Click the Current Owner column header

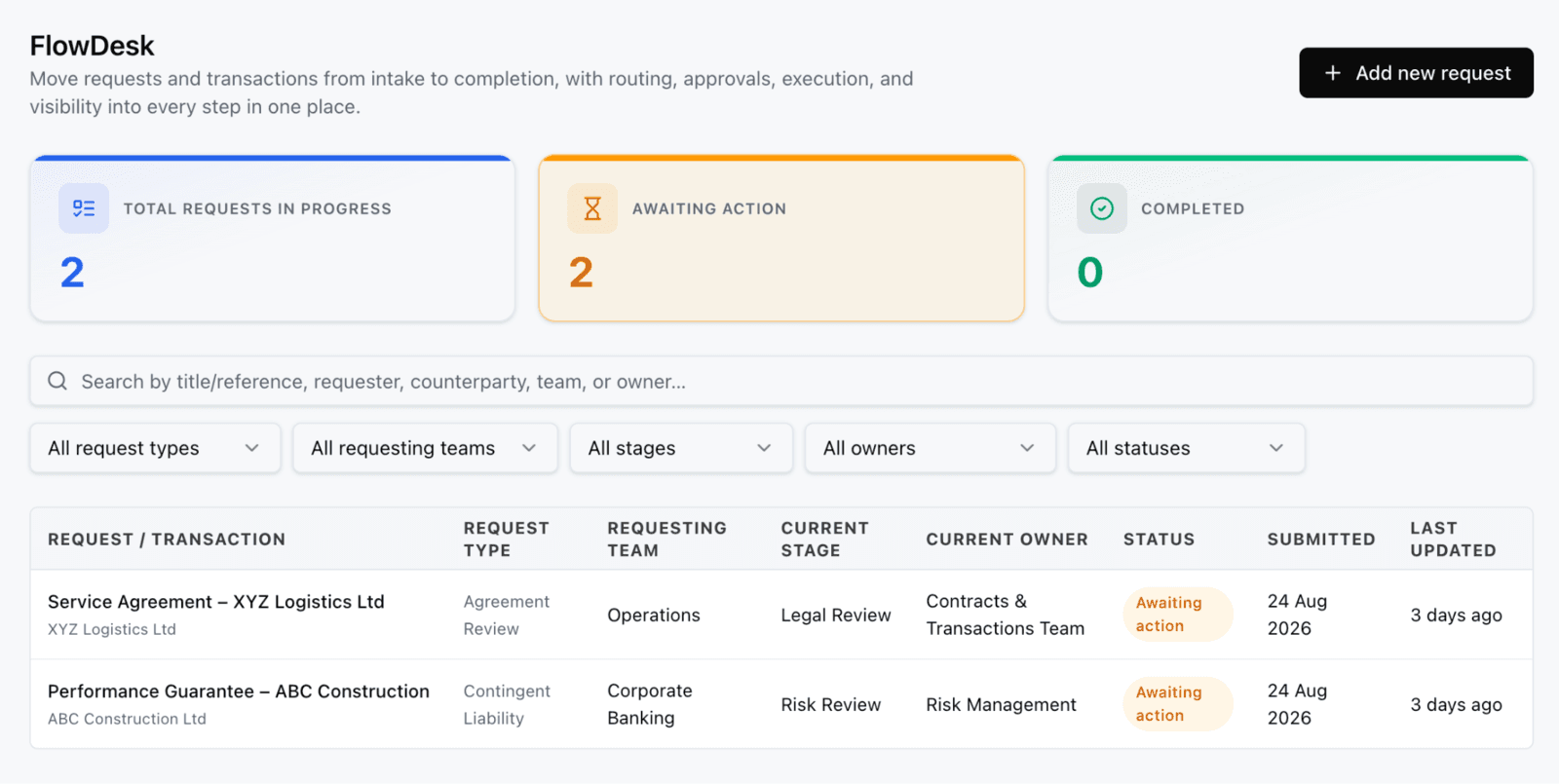pos(1007,540)
